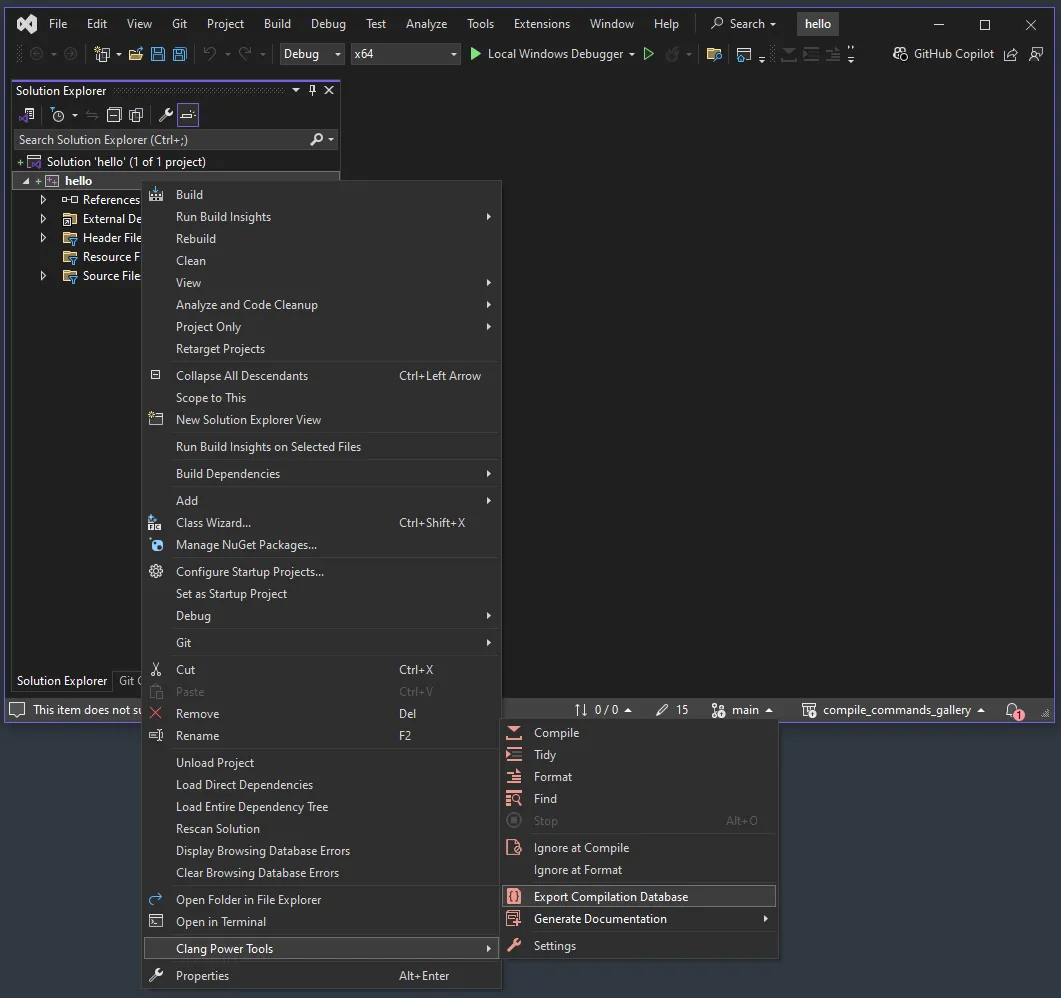Open Manage NuGet Packages
This screenshot has height=998, width=1061.
pos(247,544)
